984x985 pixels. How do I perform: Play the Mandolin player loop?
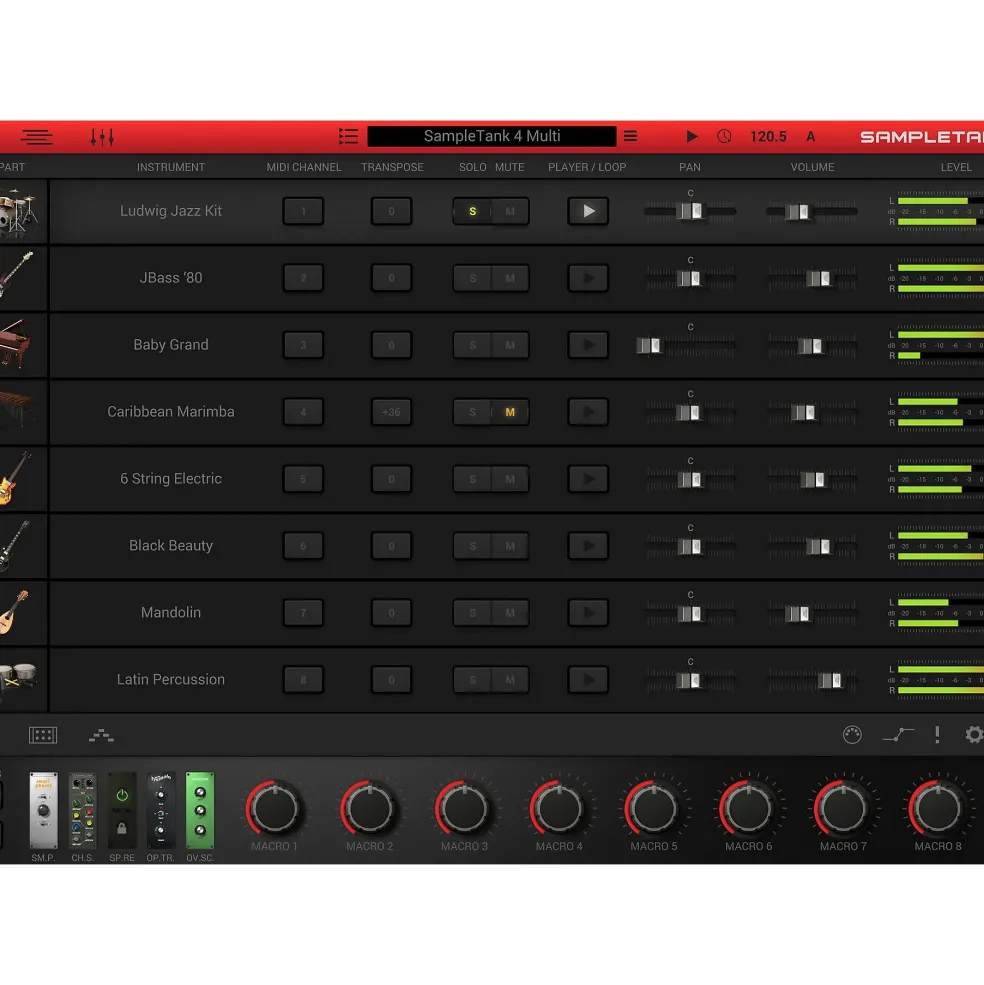pyautogui.click(x=588, y=612)
